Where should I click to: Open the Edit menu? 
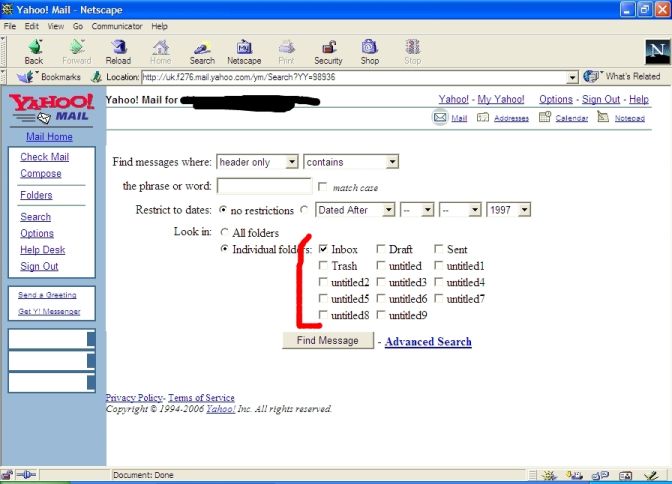tap(31, 26)
